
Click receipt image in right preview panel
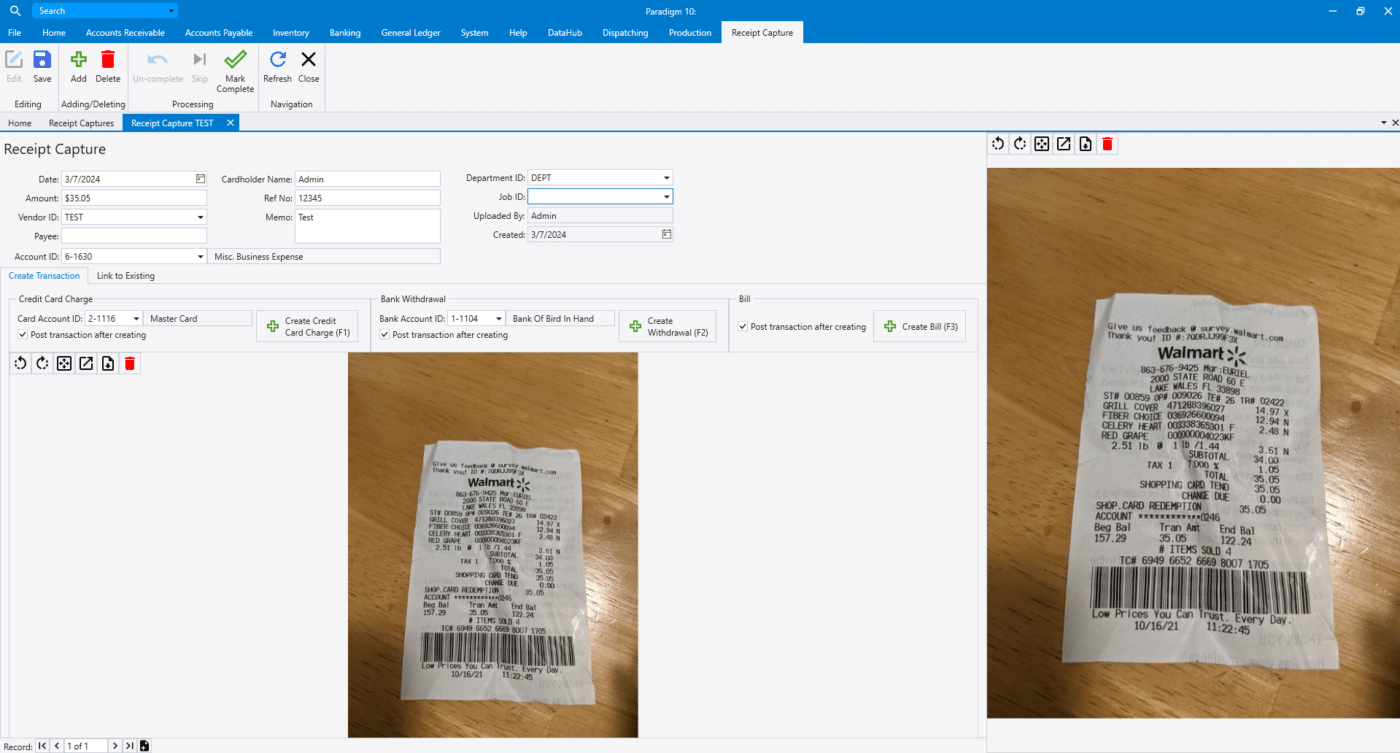(x=1193, y=442)
